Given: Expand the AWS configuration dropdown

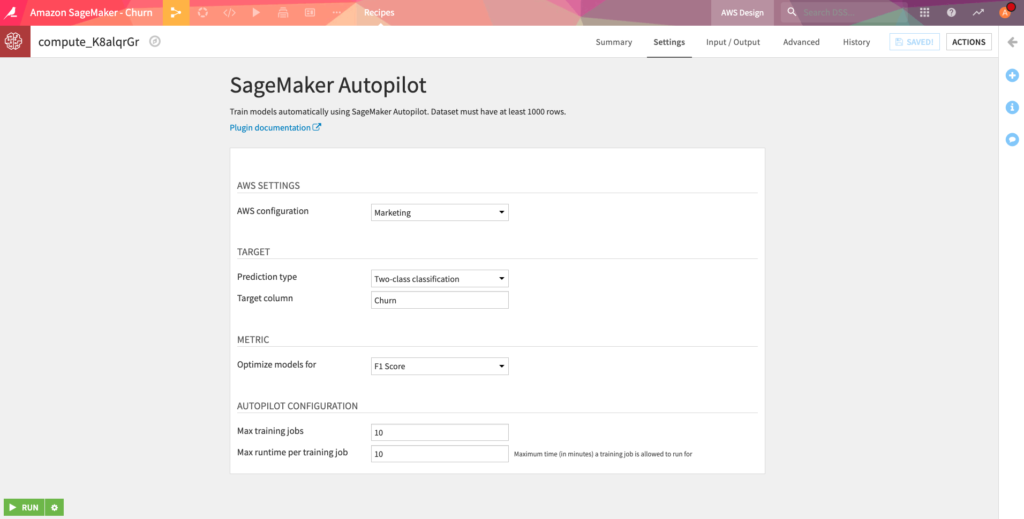Looking at the screenshot, I should point(440,212).
